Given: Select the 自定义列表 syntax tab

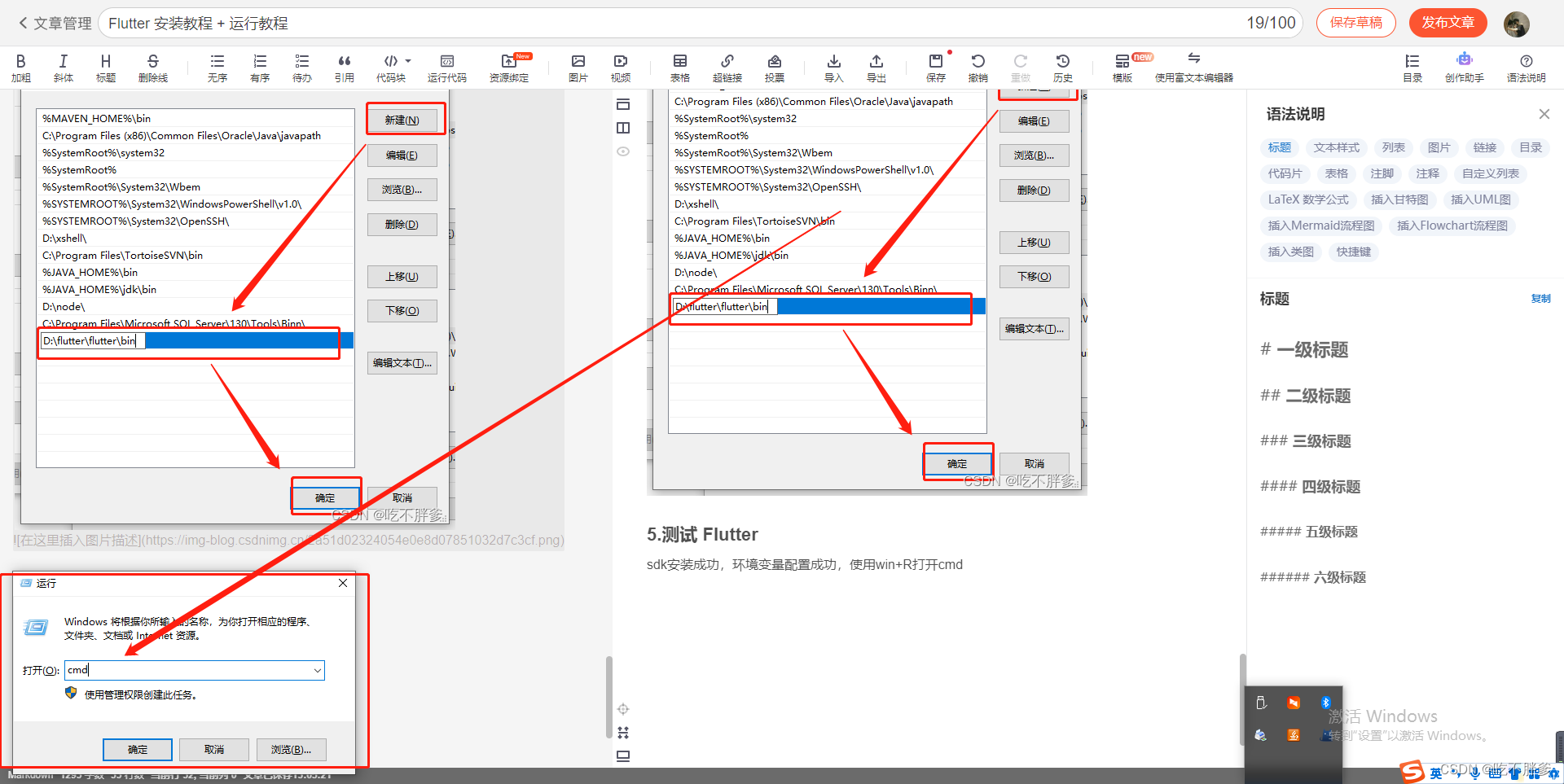Looking at the screenshot, I should 1491,173.
